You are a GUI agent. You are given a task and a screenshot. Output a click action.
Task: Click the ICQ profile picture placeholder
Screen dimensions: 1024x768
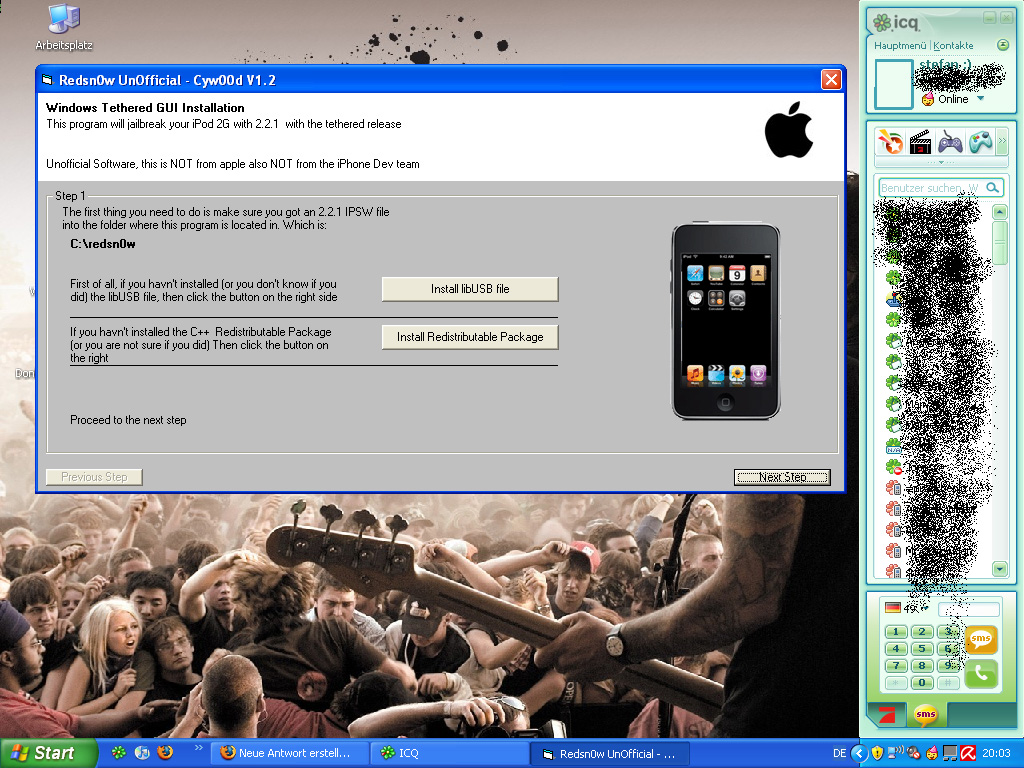893,84
